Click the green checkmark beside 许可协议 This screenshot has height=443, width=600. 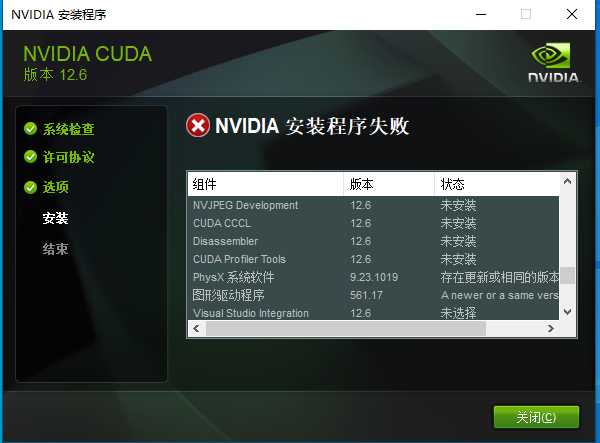[30, 157]
